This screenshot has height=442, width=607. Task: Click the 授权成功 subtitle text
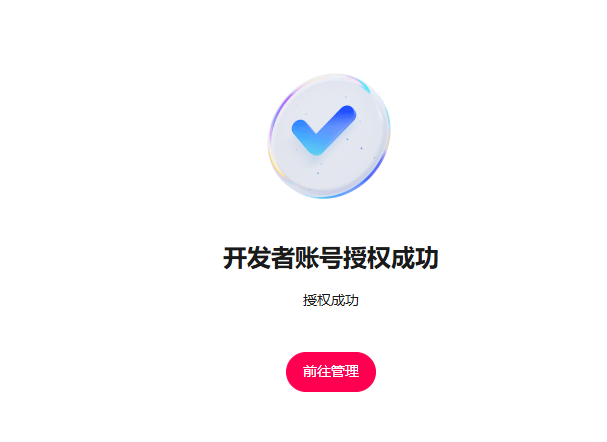pos(331,300)
